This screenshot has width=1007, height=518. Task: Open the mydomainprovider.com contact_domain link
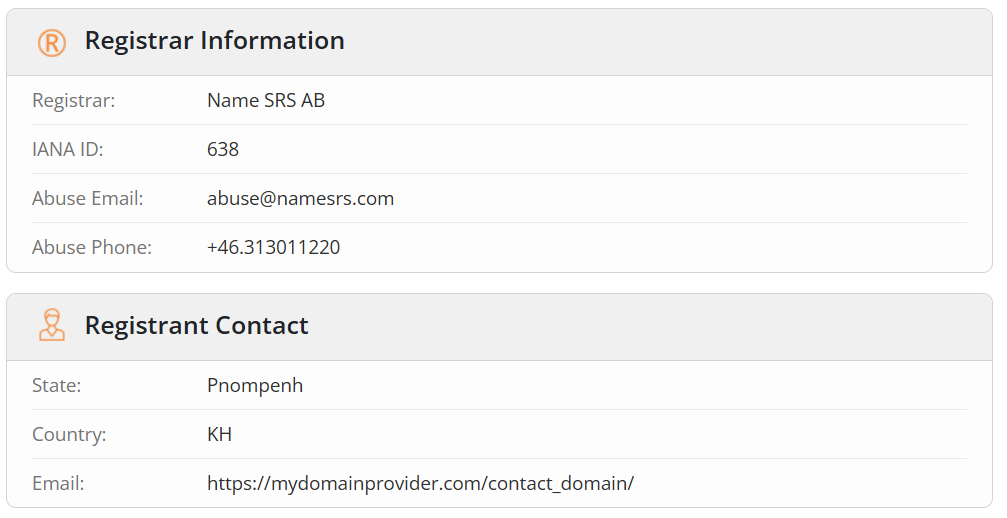421,483
